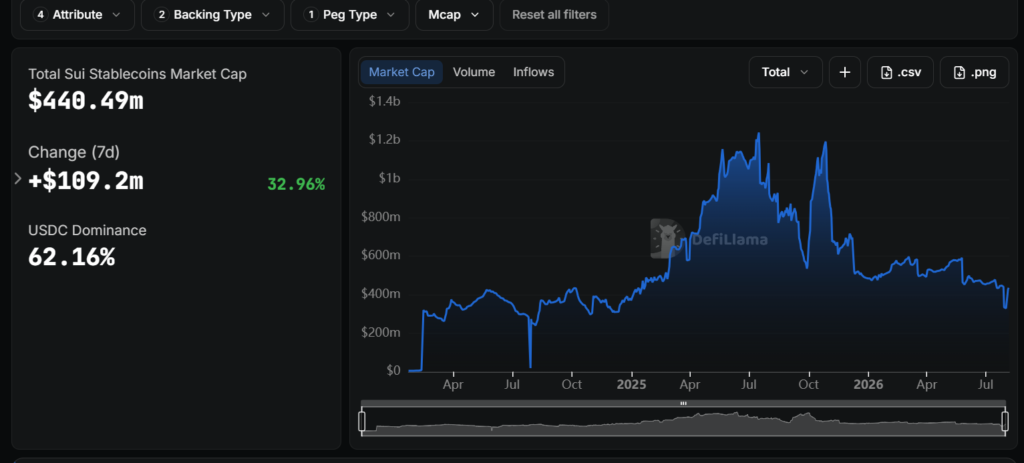Viewport: 1024px width, 463px height.
Task: Click the range slider top grip bar
Action: 683,403
